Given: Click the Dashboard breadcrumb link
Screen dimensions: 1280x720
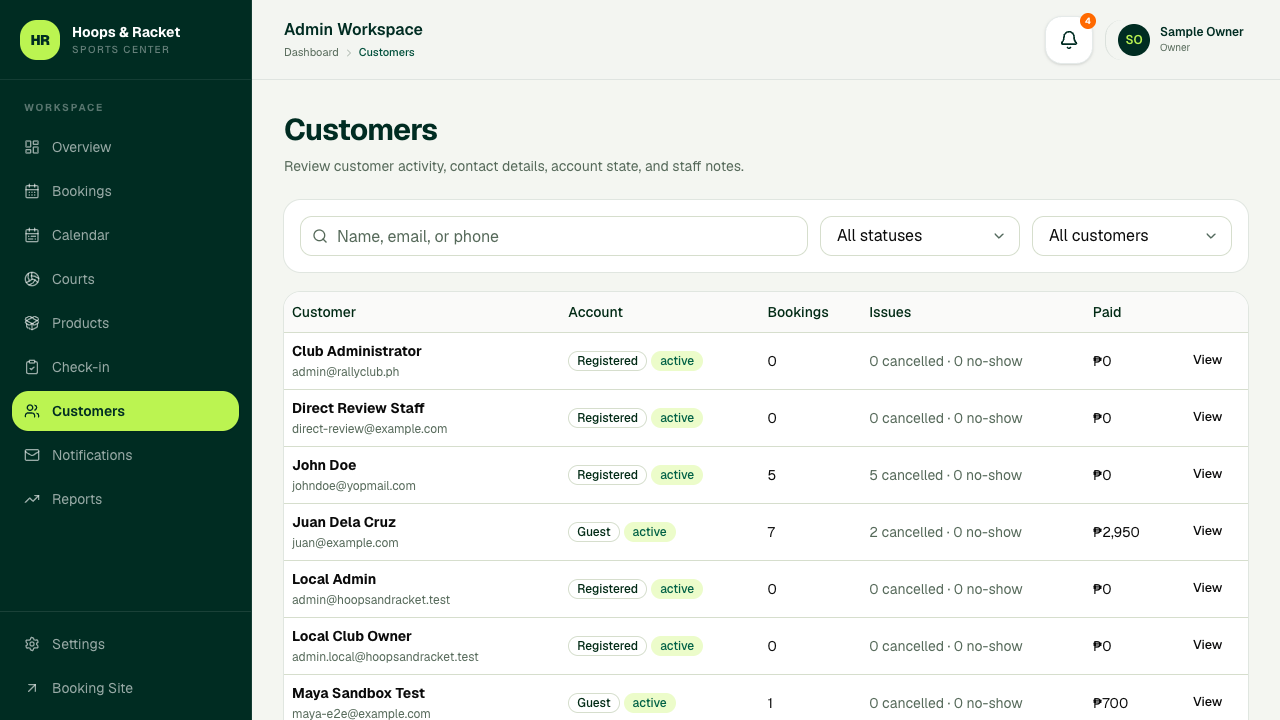Looking at the screenshot, I should click(311, 52).
